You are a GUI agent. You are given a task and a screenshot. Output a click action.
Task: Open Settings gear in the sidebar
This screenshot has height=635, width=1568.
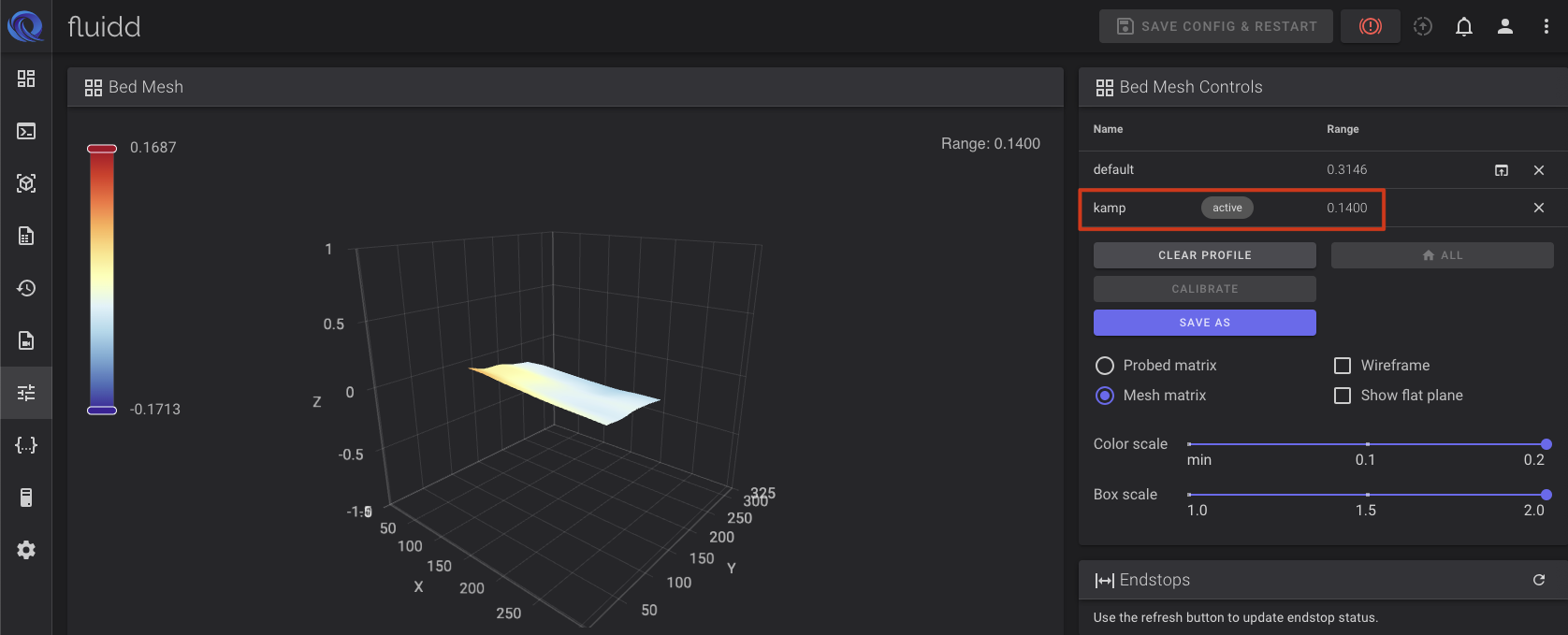coord(26,550)
